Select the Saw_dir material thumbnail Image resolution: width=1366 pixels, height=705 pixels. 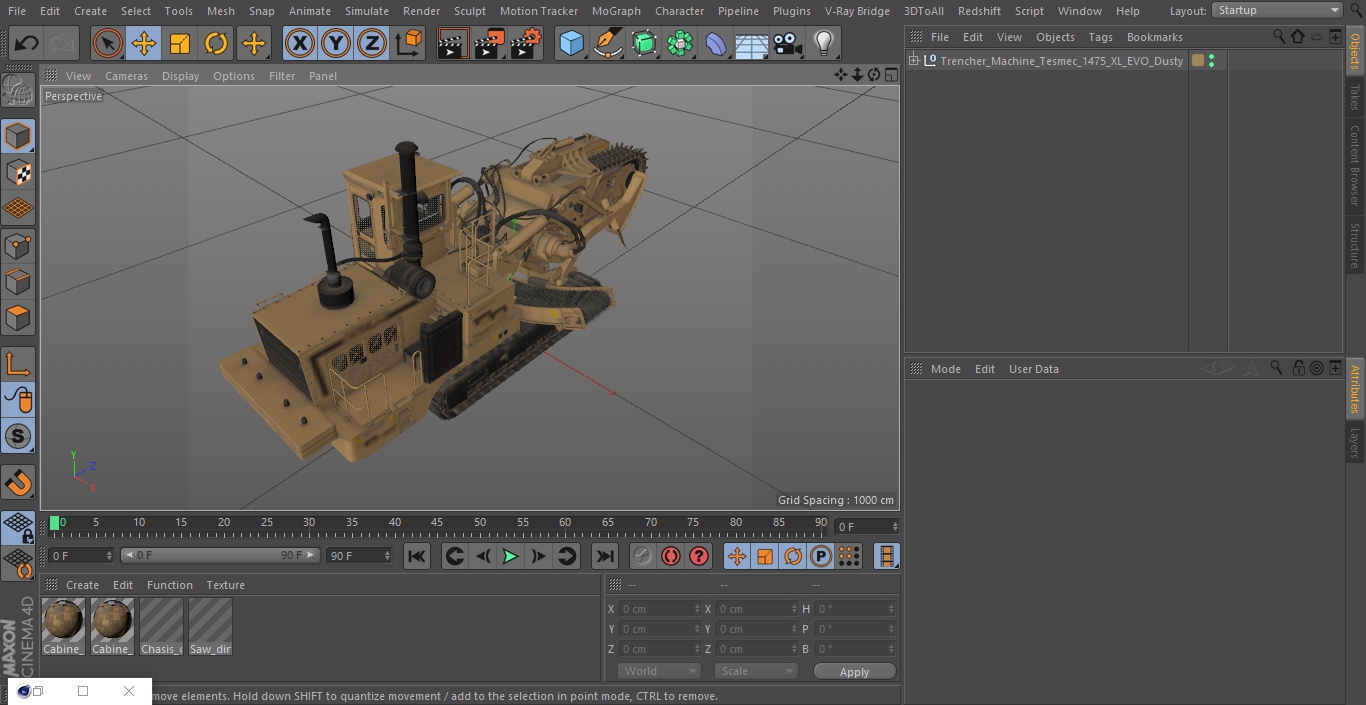210,627
